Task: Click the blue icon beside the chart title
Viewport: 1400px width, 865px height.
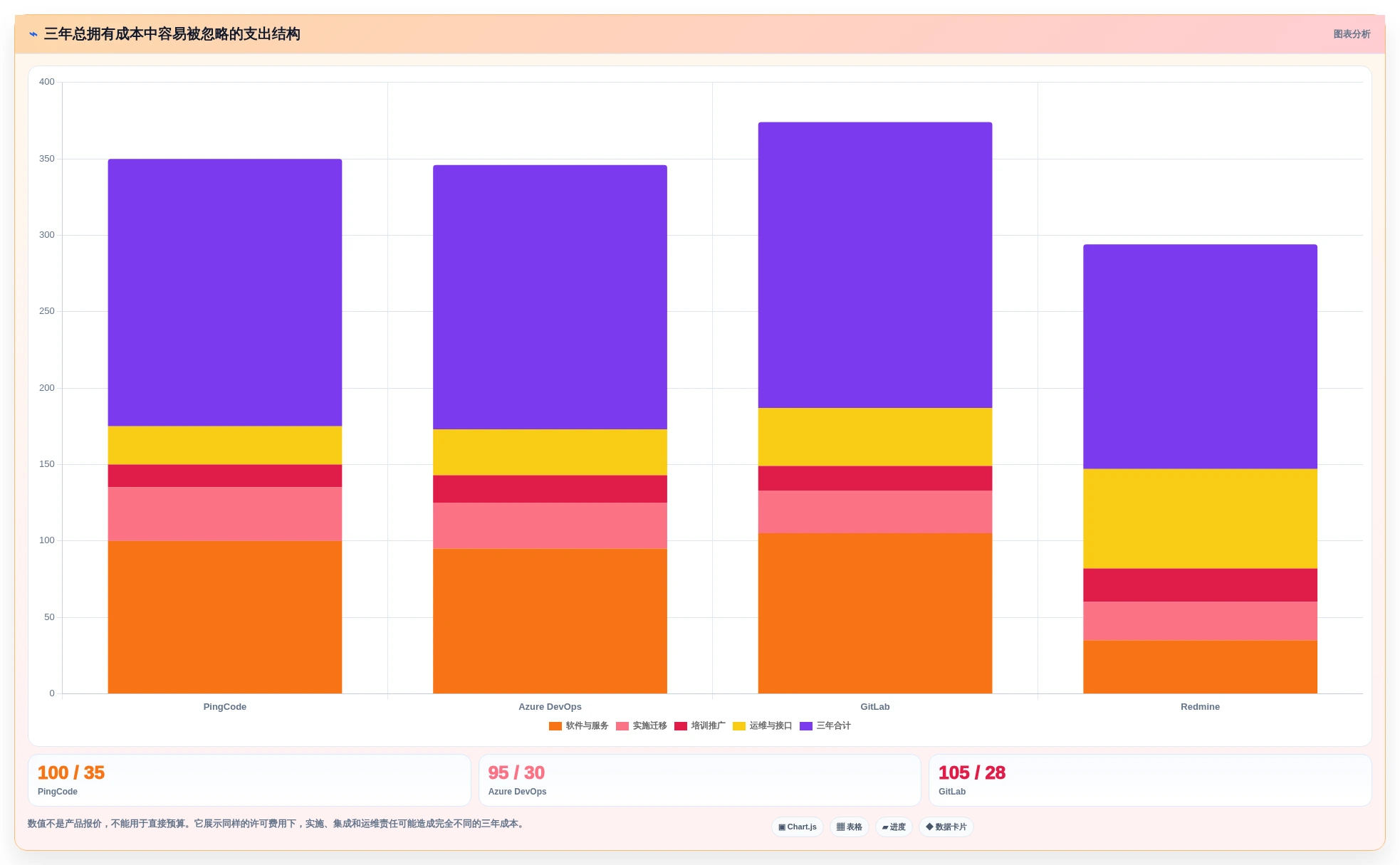Action: click(x=33, y=34)
